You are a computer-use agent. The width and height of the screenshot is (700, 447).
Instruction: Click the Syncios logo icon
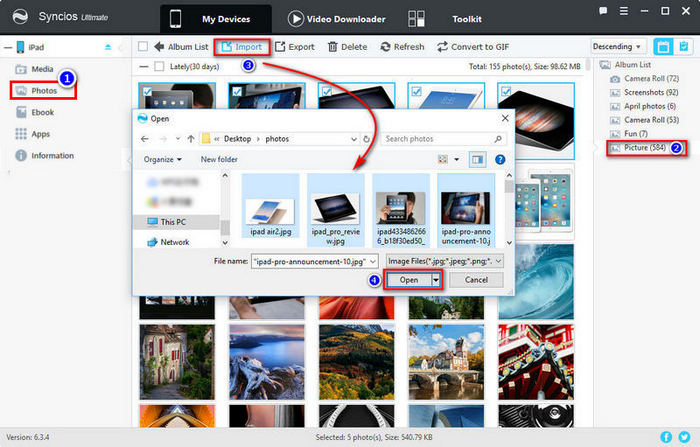pos(20,17)
